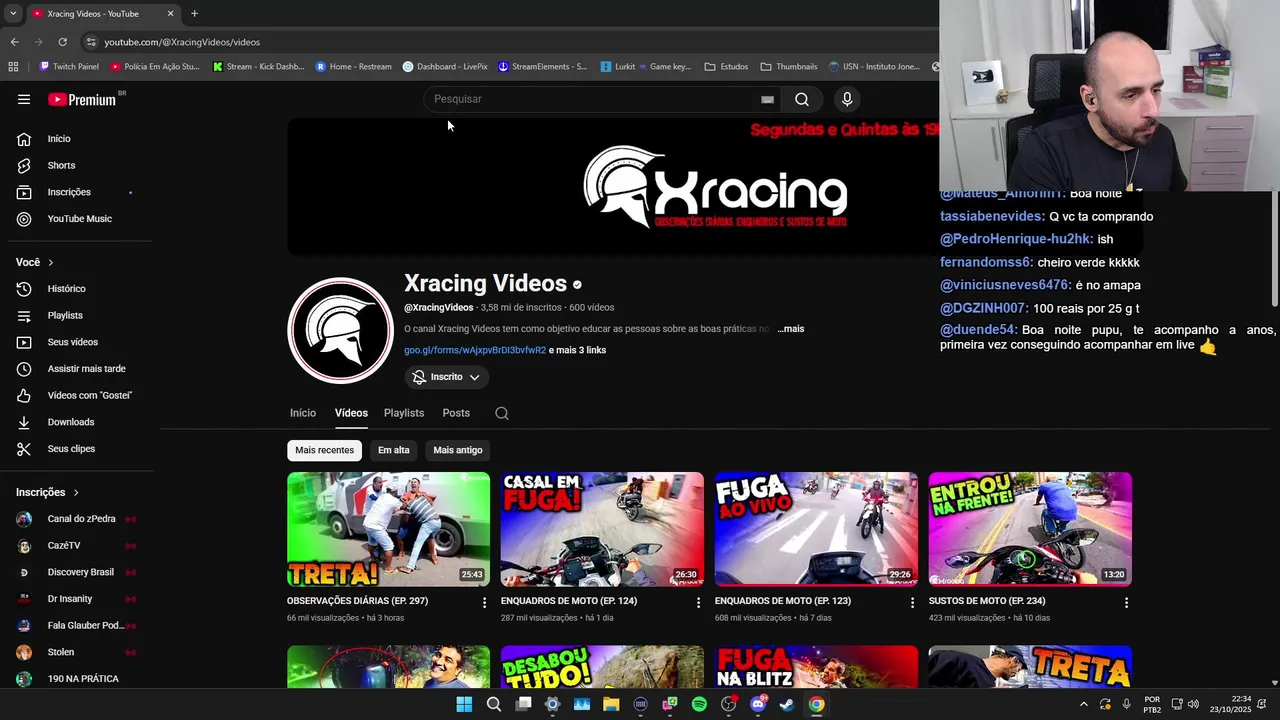Open the Fuga ao Vivo video thumbnail
This screenshot has height=720, width=1280.
816,529
